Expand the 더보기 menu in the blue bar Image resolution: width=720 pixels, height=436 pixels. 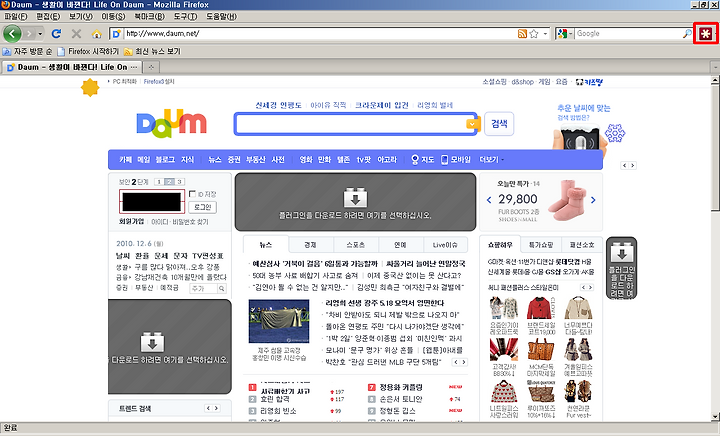(491, 160)
